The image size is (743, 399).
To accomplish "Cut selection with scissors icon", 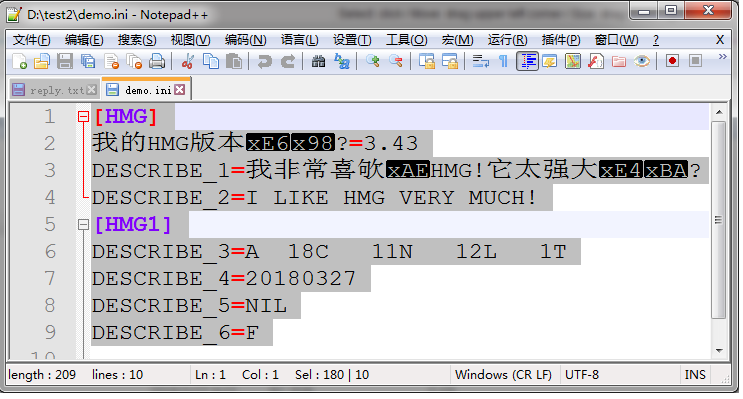I will tap(188, 61).
